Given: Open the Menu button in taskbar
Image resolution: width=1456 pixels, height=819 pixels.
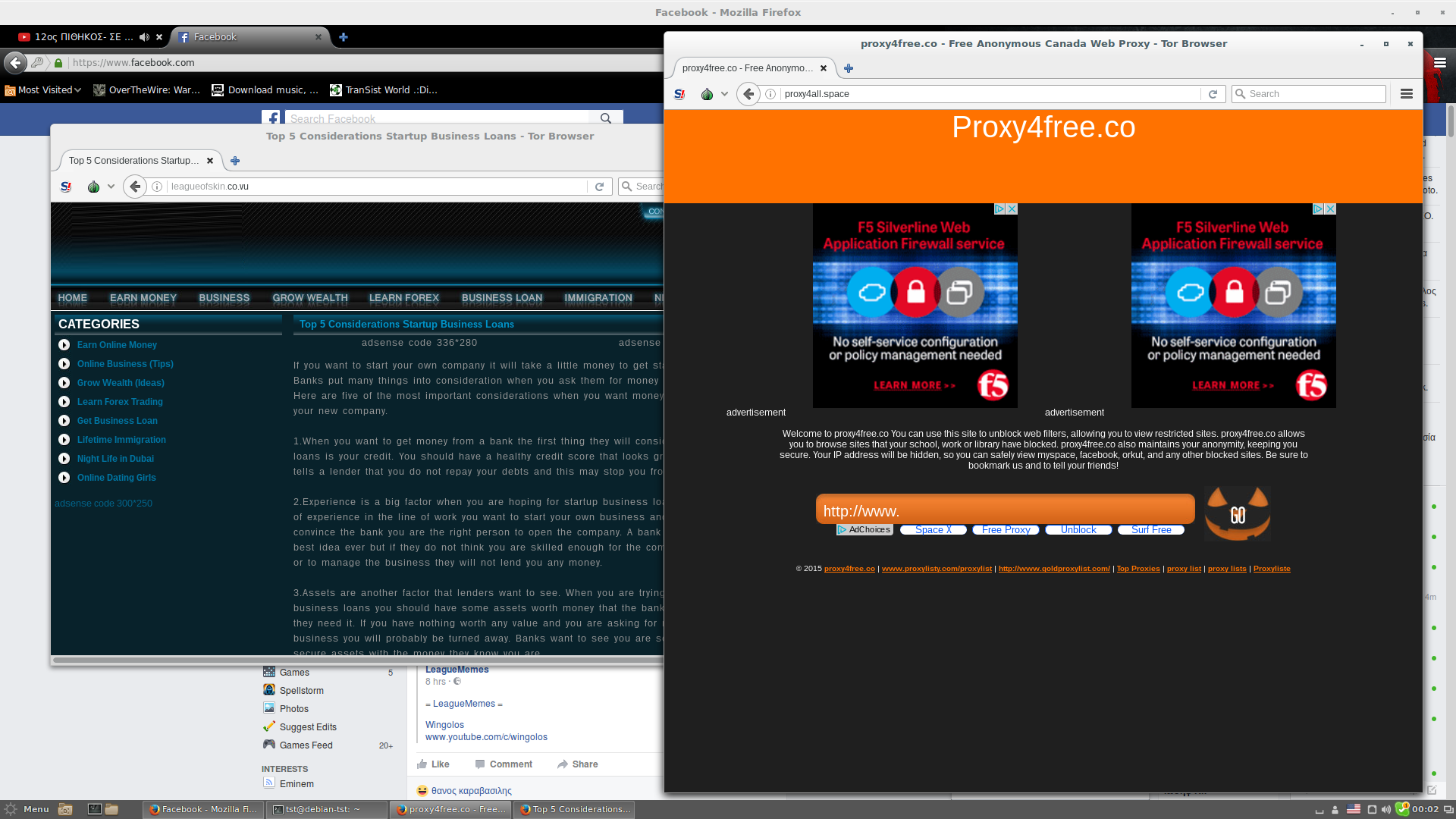Looking at the screenshot, I should coord(27,809).
